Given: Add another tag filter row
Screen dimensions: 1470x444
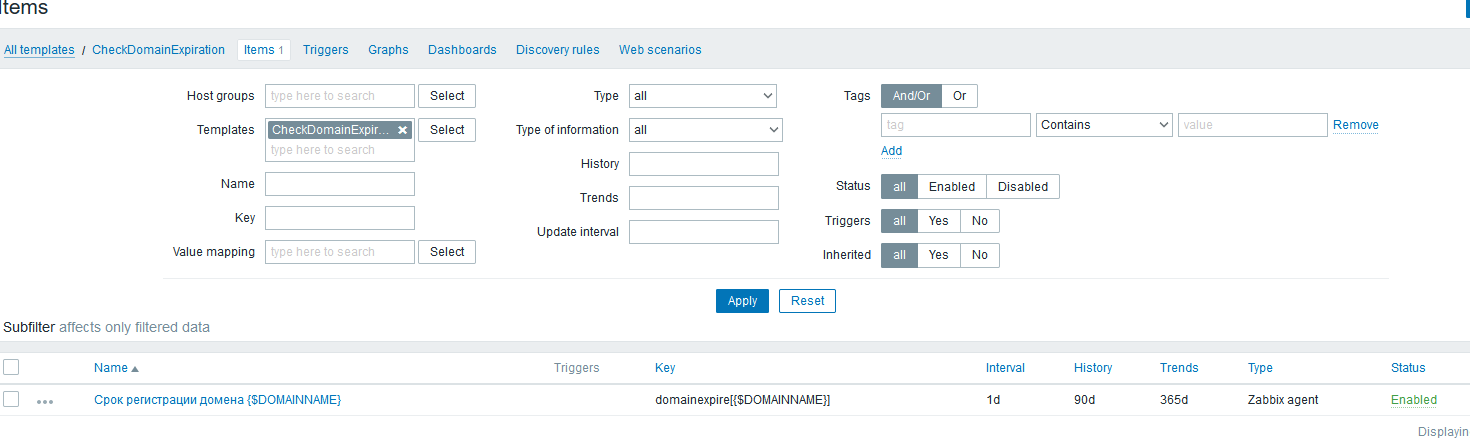Looking at the screenshot, I should coord(891,151).
